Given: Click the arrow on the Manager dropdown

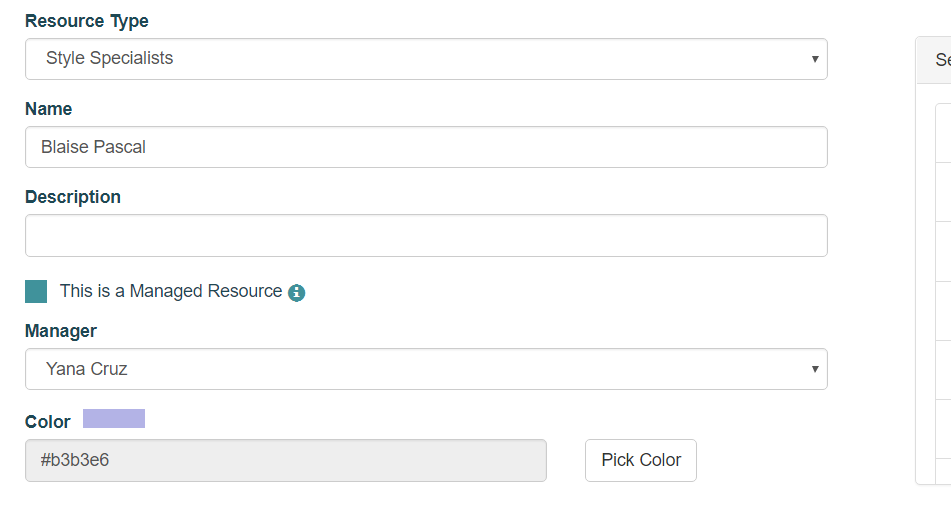Looking at the screenshot, I should tap(815, 369).
